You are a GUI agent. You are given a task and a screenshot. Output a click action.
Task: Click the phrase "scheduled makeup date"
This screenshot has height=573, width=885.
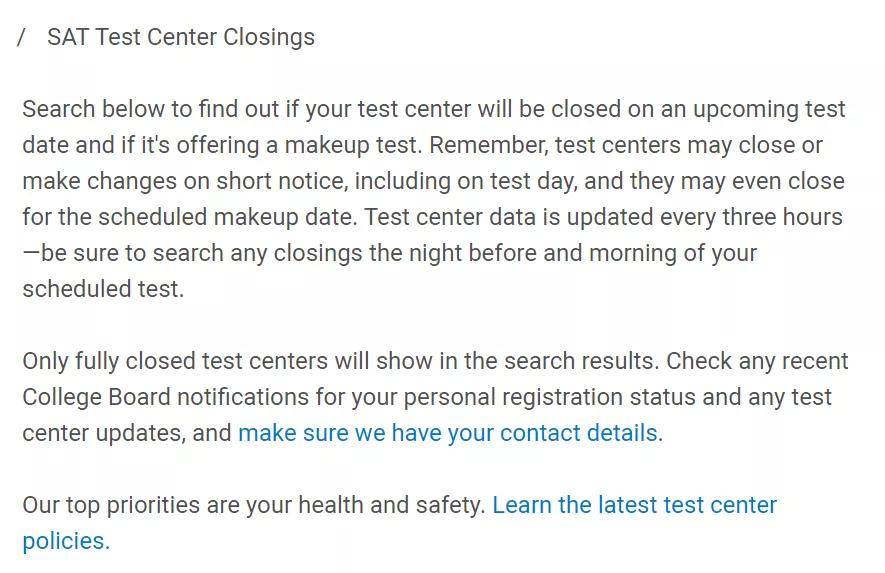(x=225, y=217)
